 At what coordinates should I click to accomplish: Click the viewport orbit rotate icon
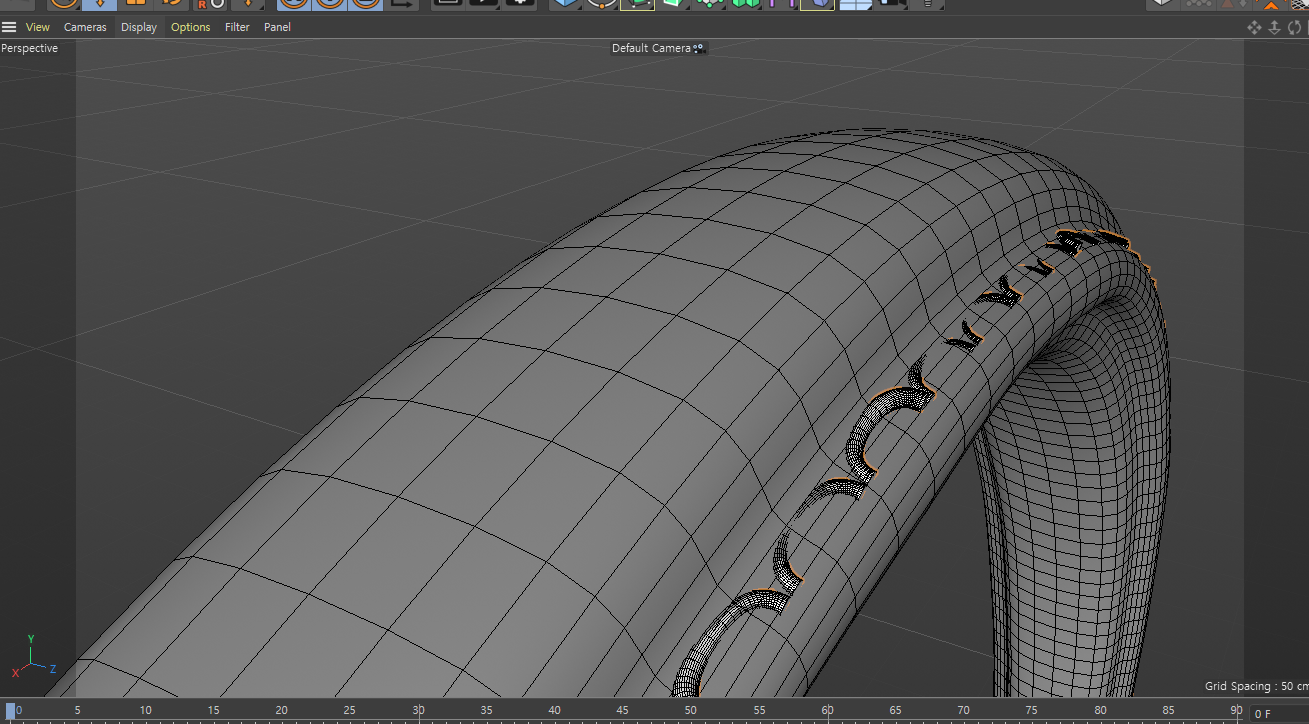coord(1294,27)
